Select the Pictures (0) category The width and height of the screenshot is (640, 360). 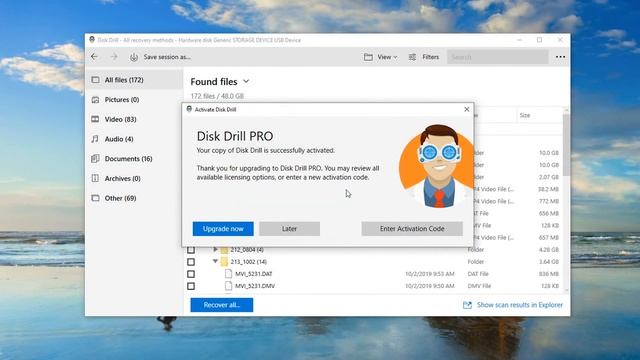135,100
